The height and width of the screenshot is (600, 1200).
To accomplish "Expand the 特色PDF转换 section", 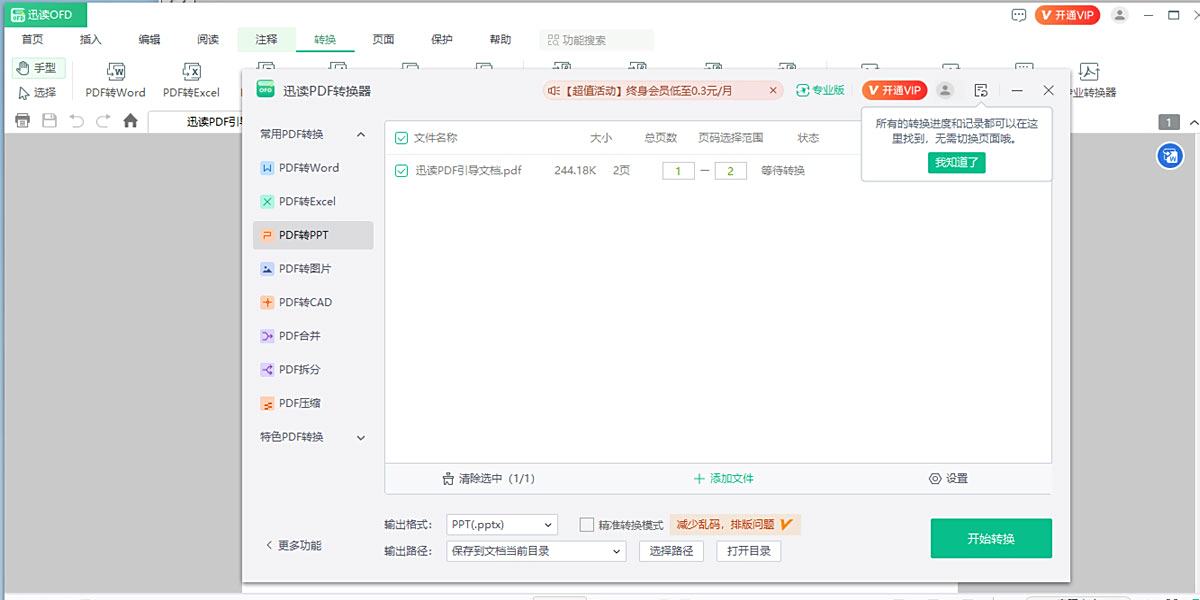I will point(313,437).
